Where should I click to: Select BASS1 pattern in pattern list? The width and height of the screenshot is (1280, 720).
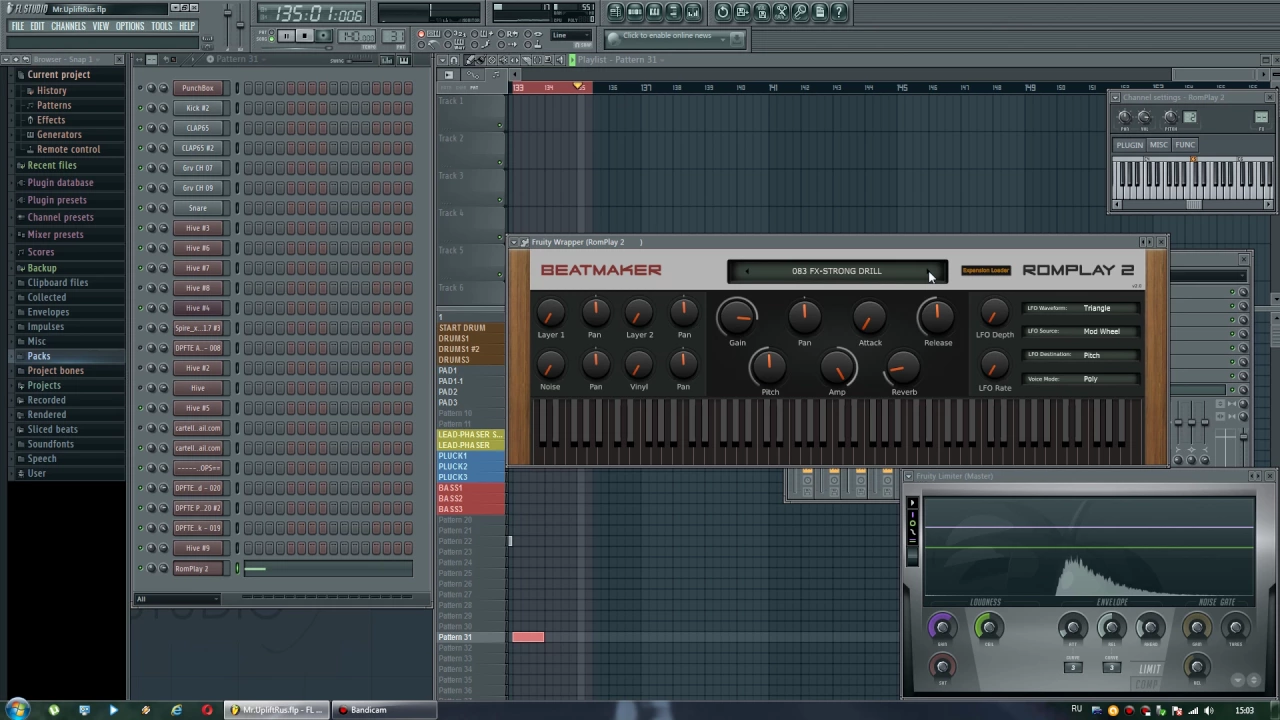tap(470, 488)
